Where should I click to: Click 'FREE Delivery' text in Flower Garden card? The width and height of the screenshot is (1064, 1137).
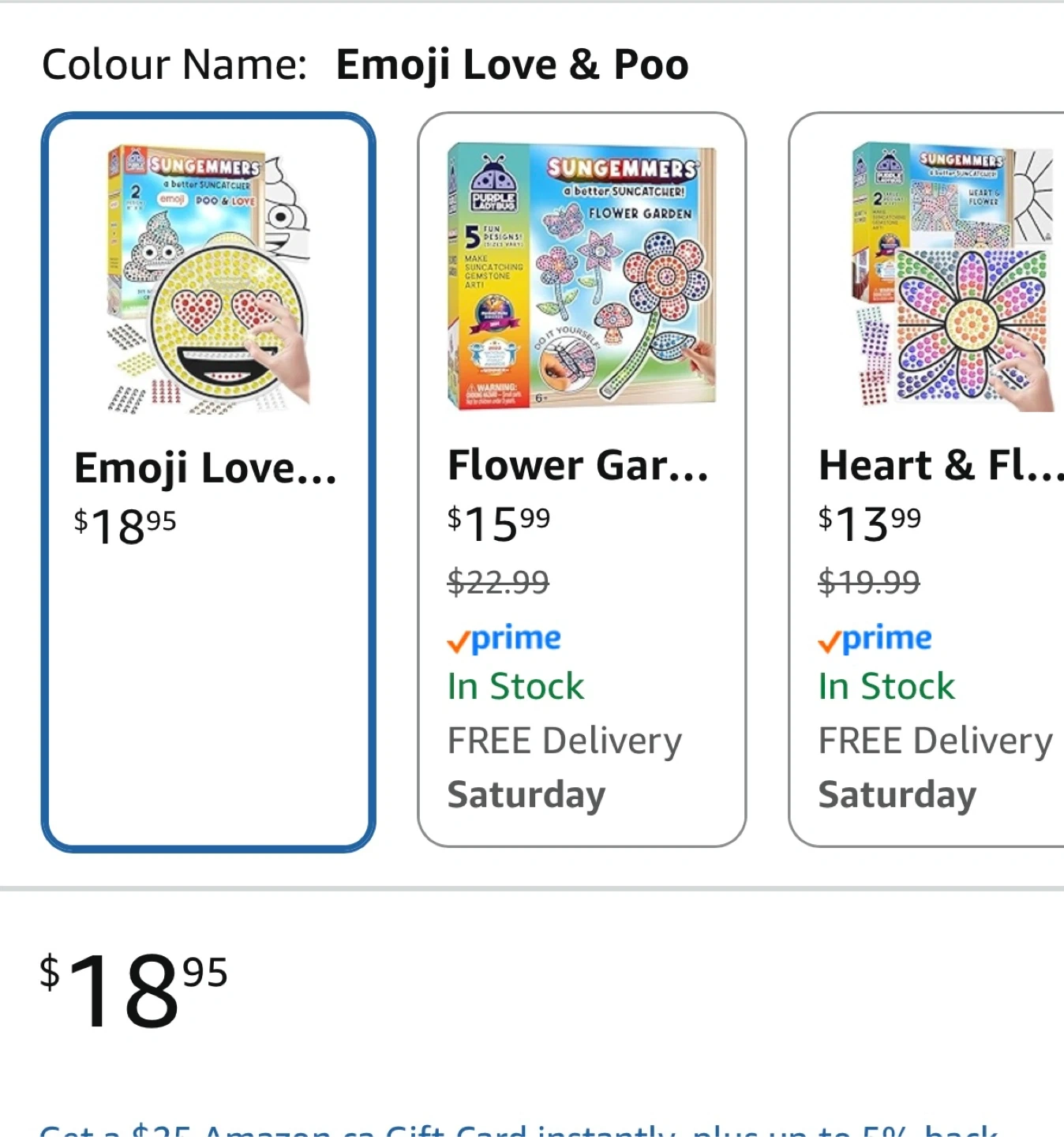(x=564, y=741)
